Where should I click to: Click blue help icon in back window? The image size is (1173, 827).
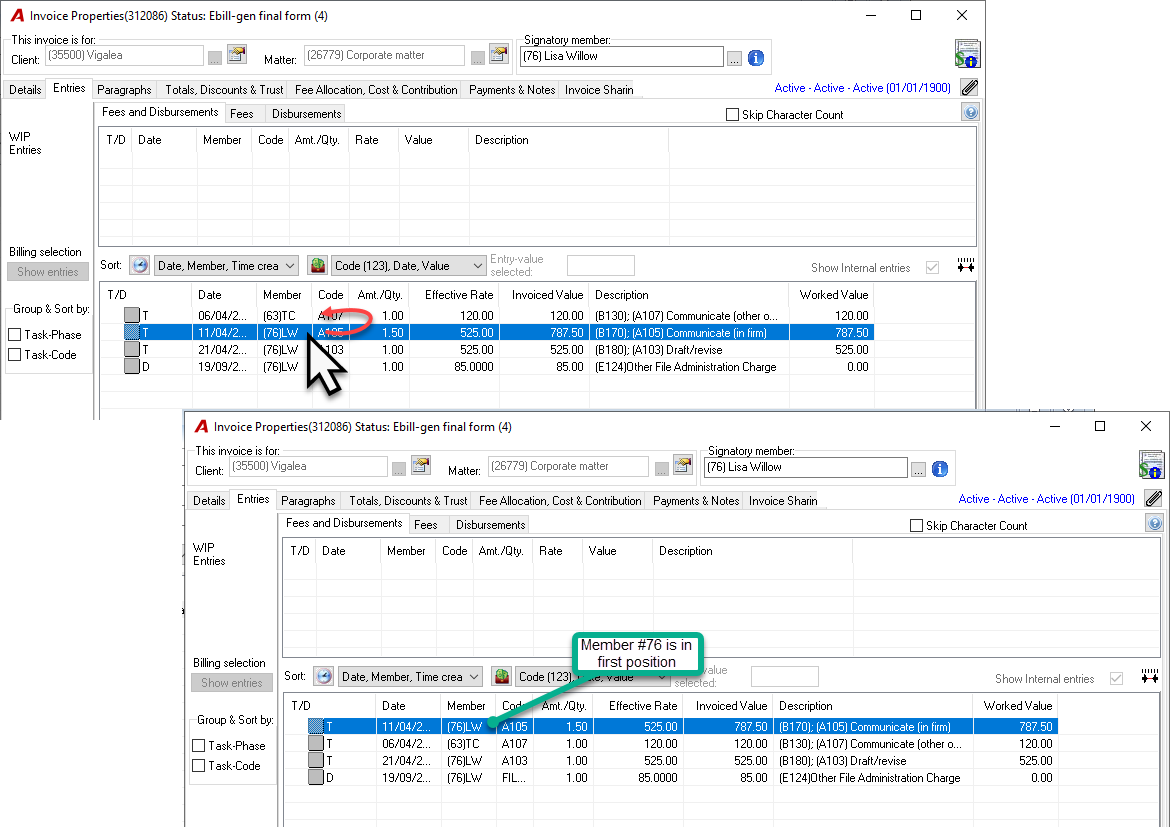tap(970, 113)
